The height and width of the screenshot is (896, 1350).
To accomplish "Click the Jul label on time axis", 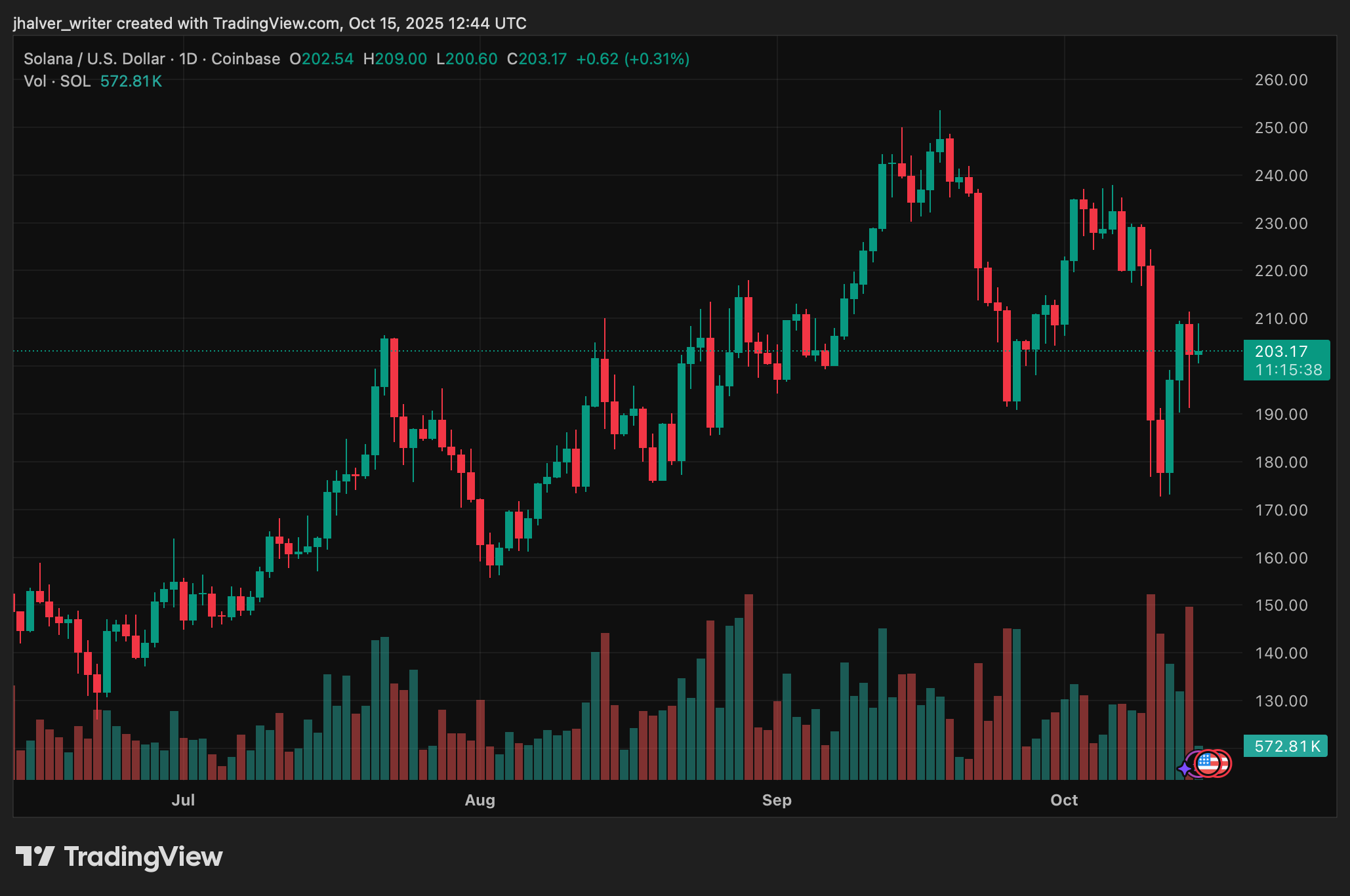I will tap(183, 800).
